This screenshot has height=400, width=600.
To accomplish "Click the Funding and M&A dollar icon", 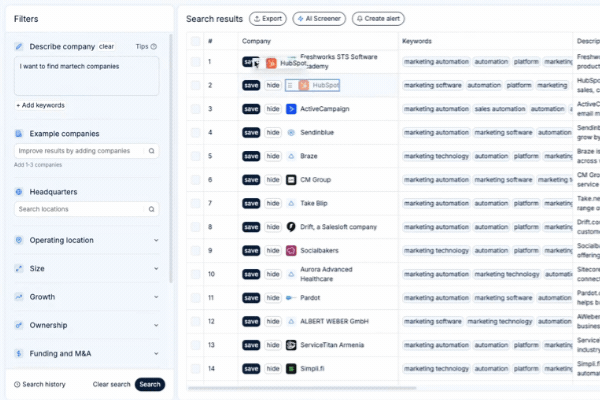I will (19, 353).
